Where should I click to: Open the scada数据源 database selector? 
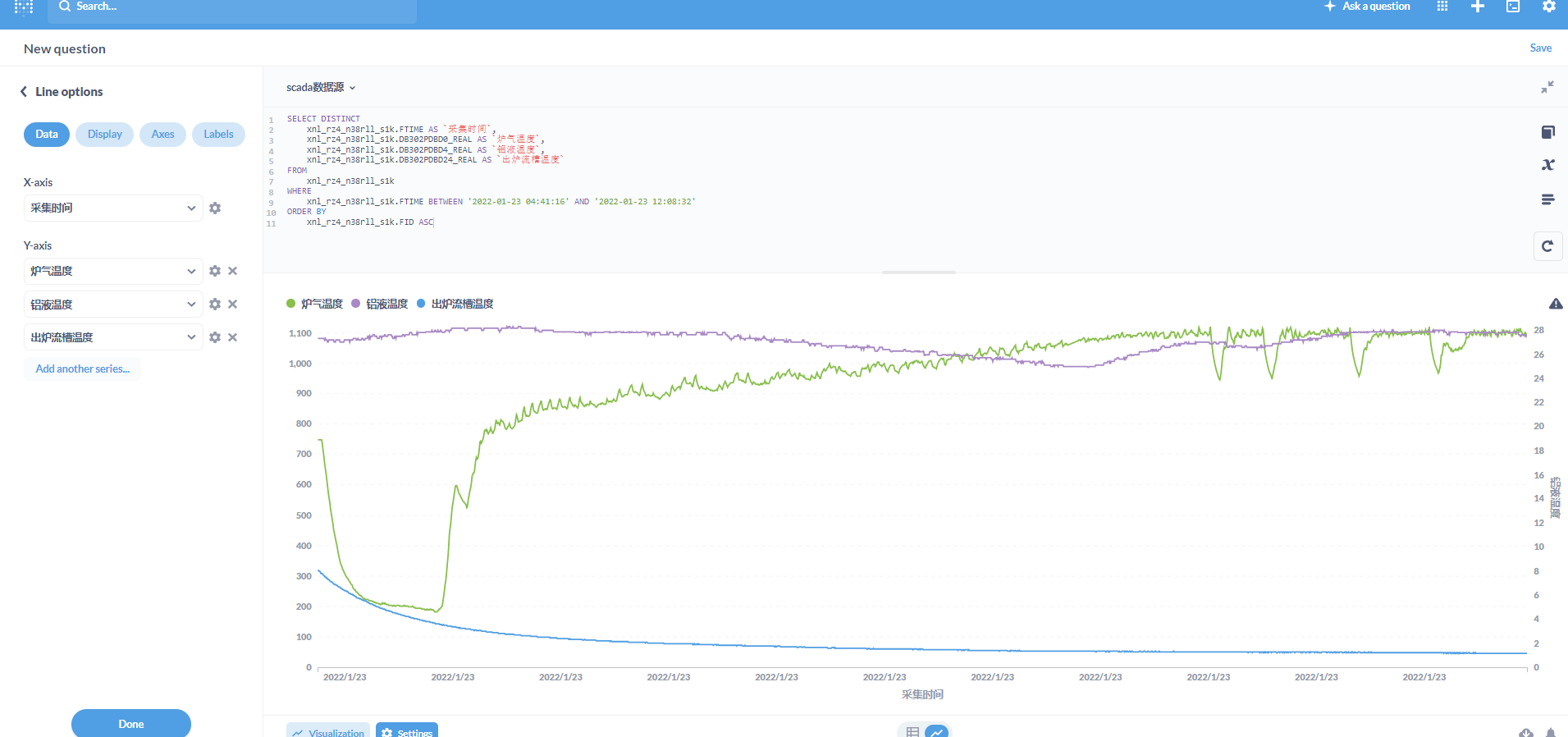[321, 87]
